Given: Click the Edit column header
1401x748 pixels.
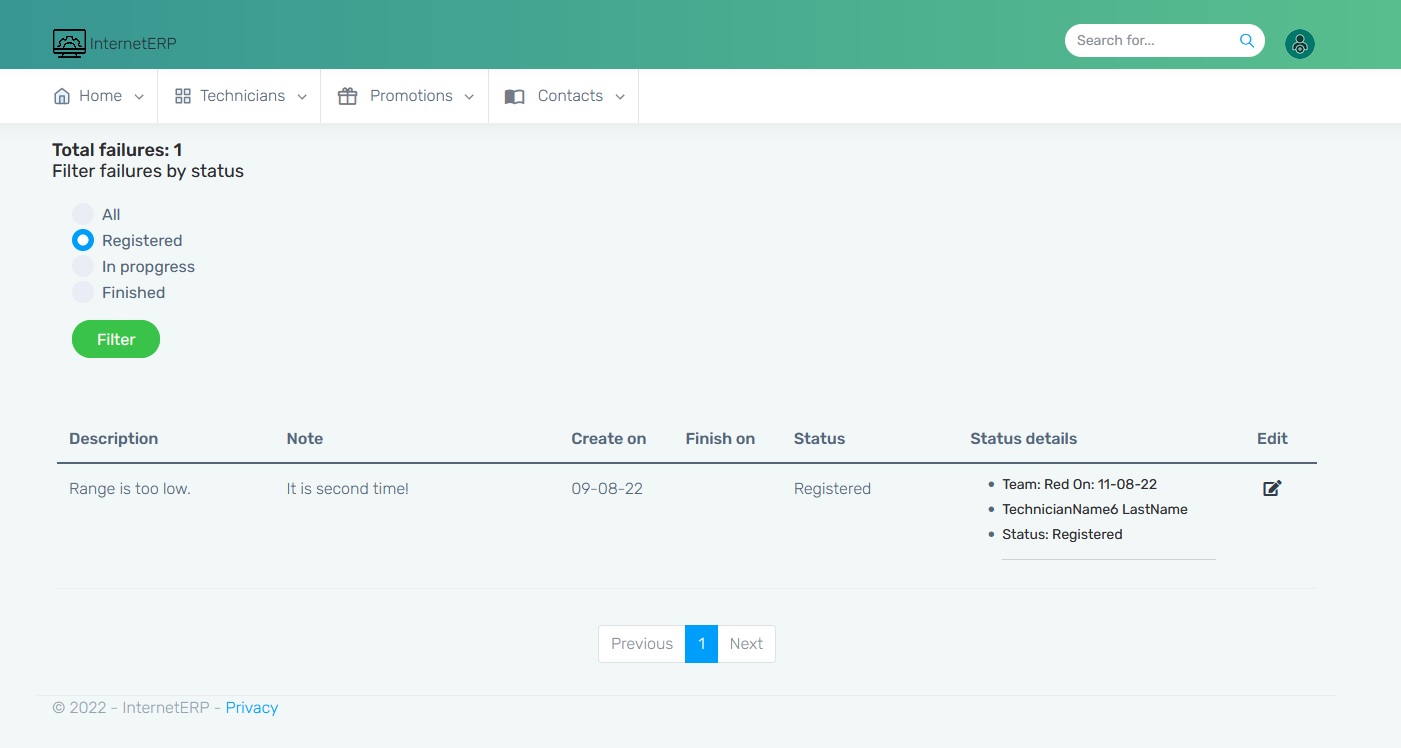Looking at the screenshot, I should point(1272,438).
